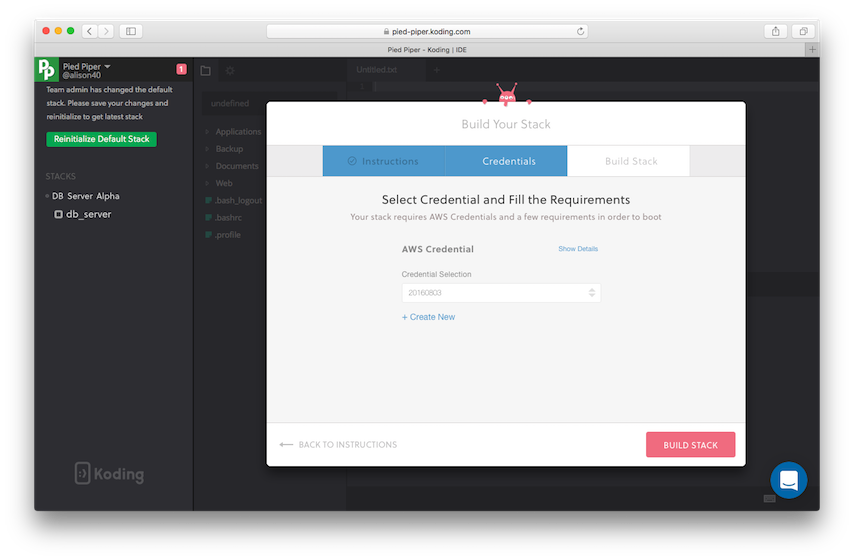
Task: Add a new Safari tab
Action: [x=812, y=50]
